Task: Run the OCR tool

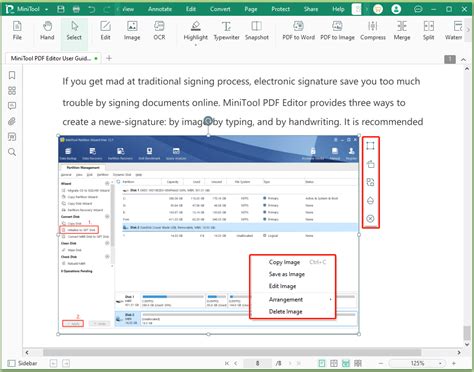Action: click(159, 30)
